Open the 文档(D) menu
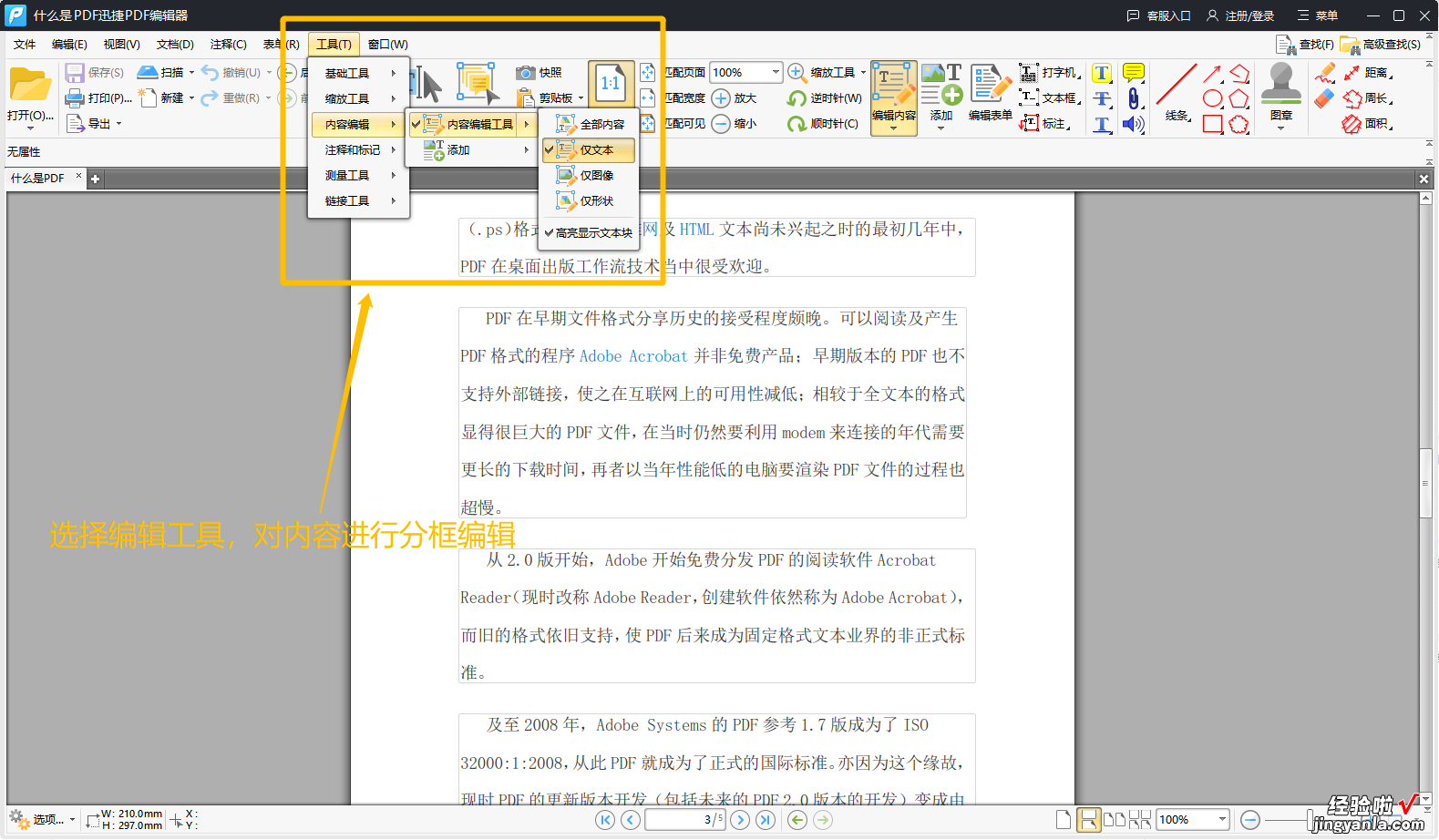 coord(175,44)
